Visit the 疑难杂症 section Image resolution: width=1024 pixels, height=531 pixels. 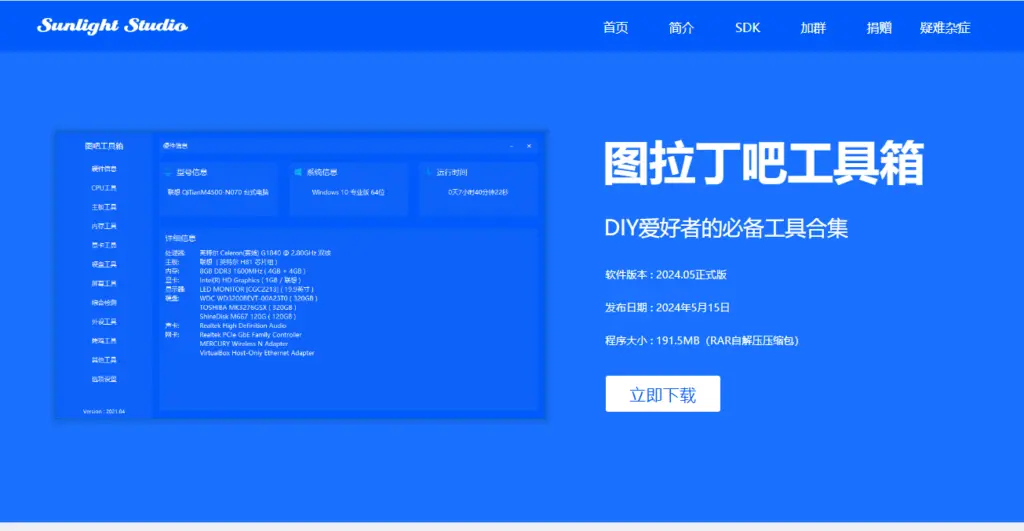point(945,27)
